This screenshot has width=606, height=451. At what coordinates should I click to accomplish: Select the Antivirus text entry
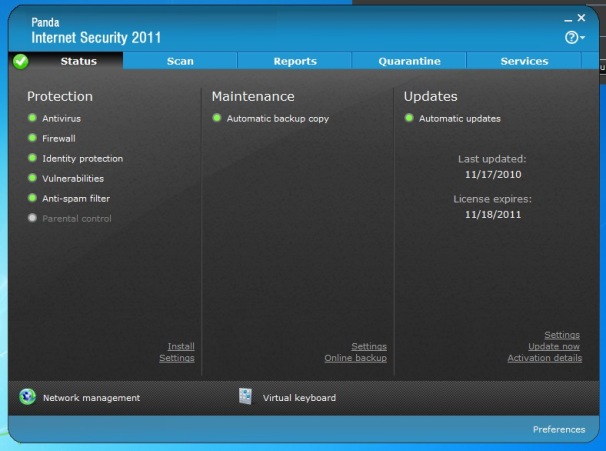tap(61, 118)
